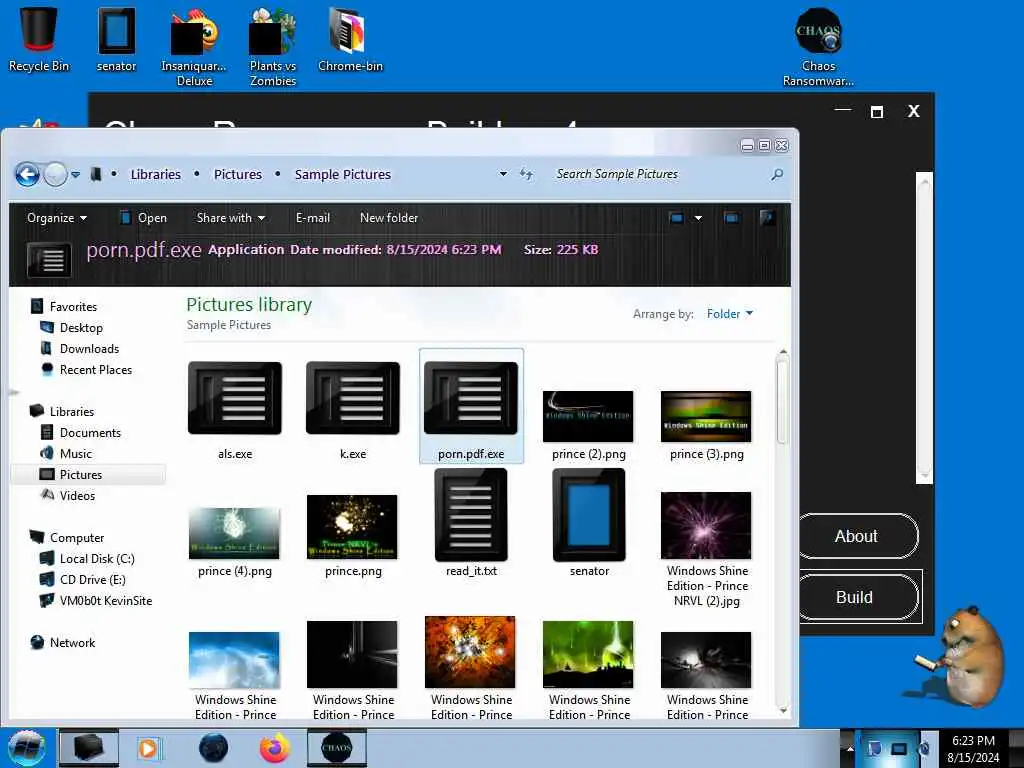The image size is (1024, 768).
Task: Click the search magnifier icon
Action: click(x=777, y=174)
